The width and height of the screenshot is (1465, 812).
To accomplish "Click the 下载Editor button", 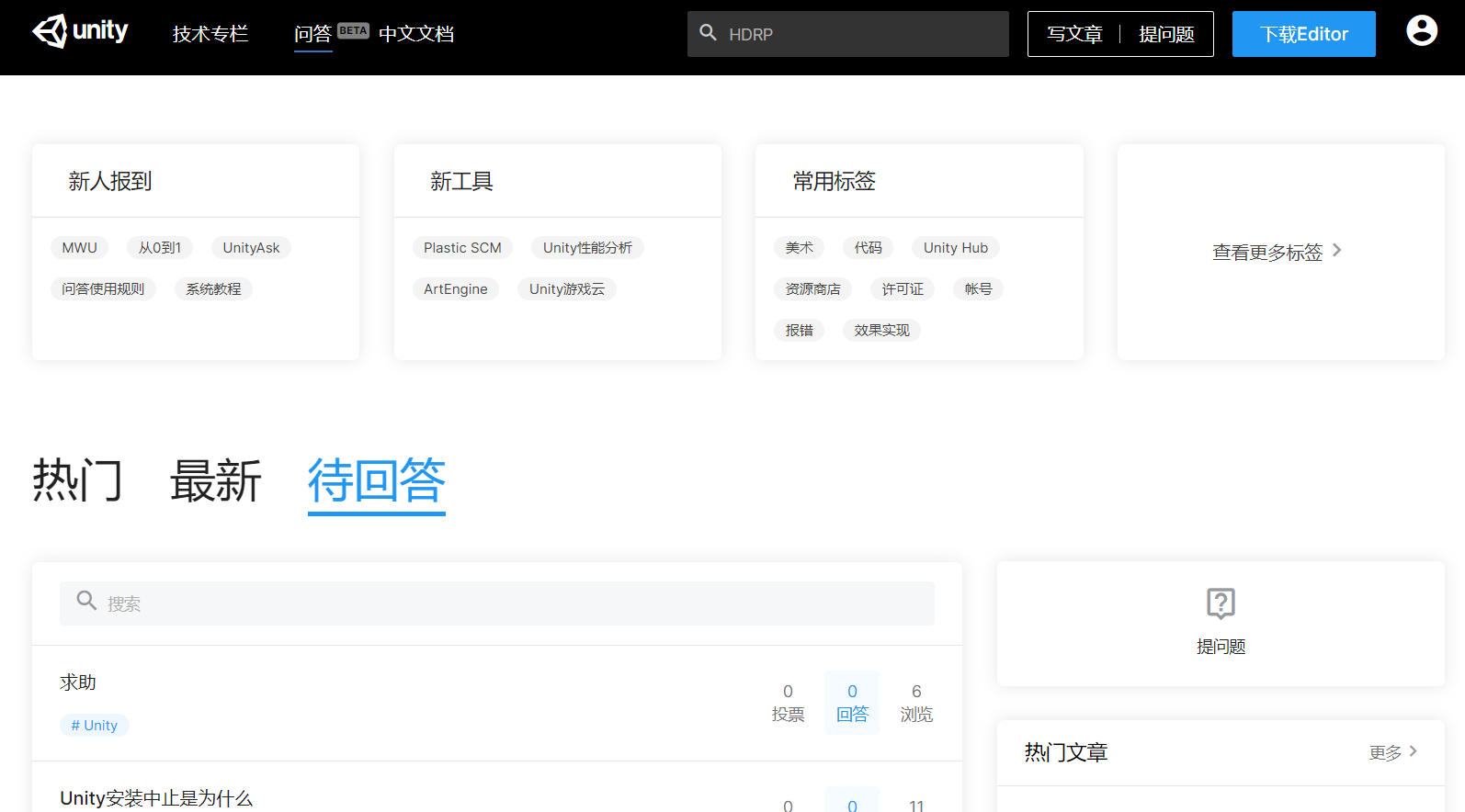I will pos(1304,34).
